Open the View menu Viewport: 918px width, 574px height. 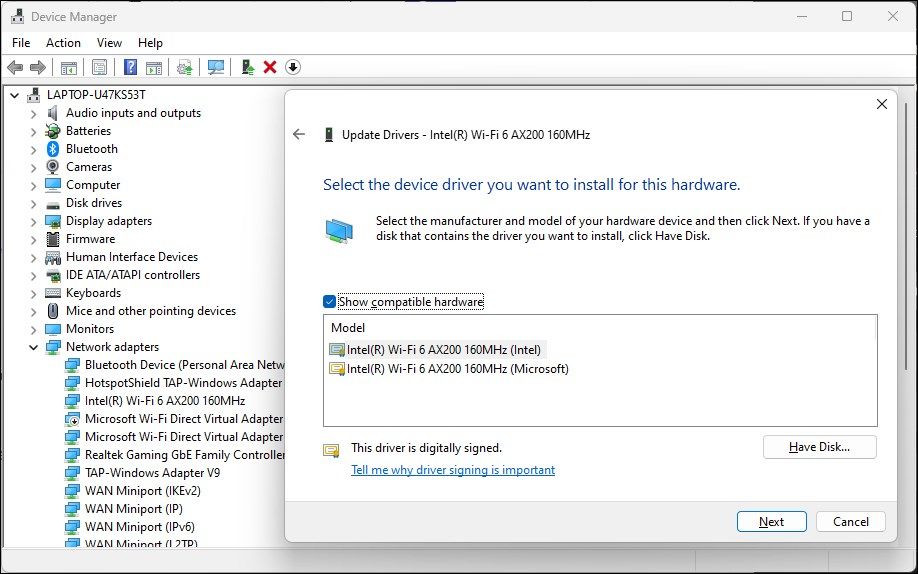click(x=109, y=43)
